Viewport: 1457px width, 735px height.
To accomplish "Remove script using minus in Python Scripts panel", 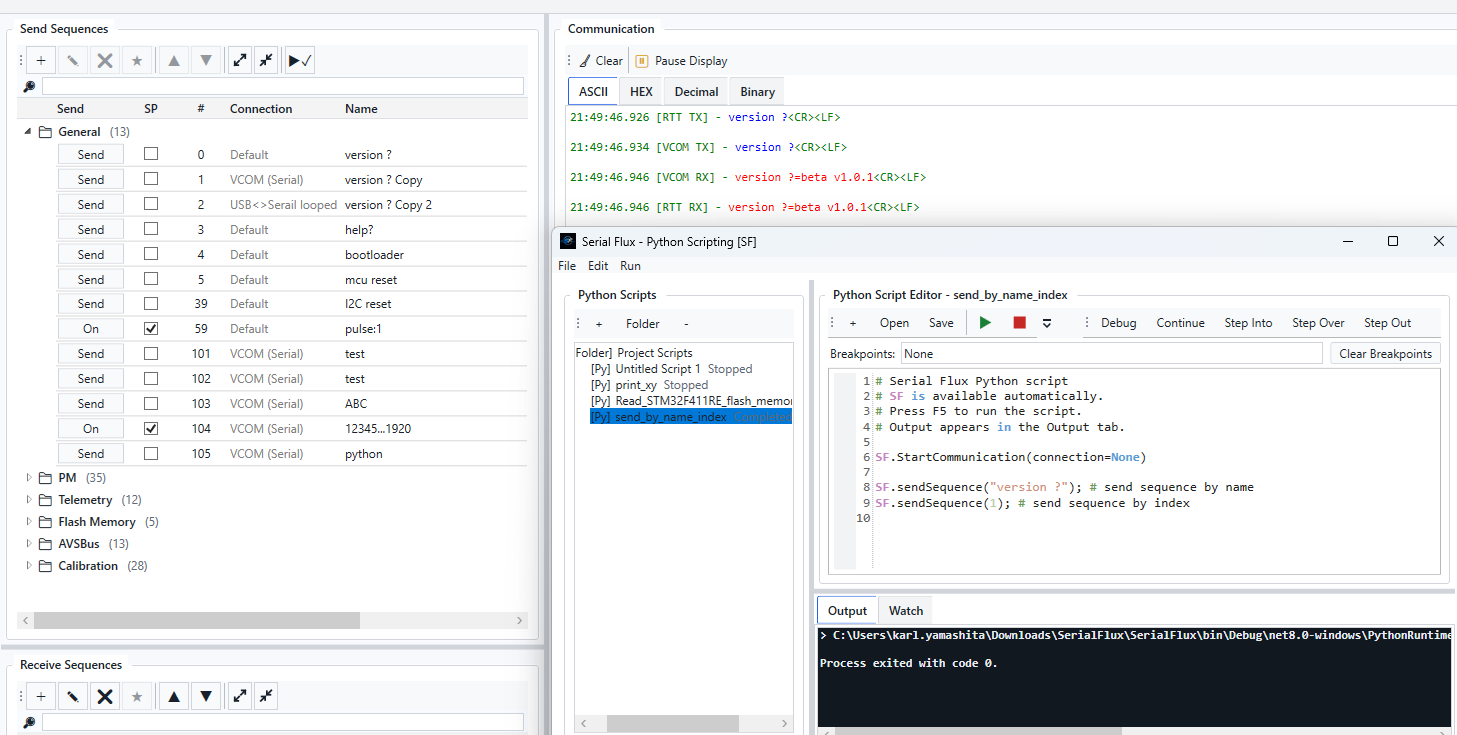I will point(685,324).
